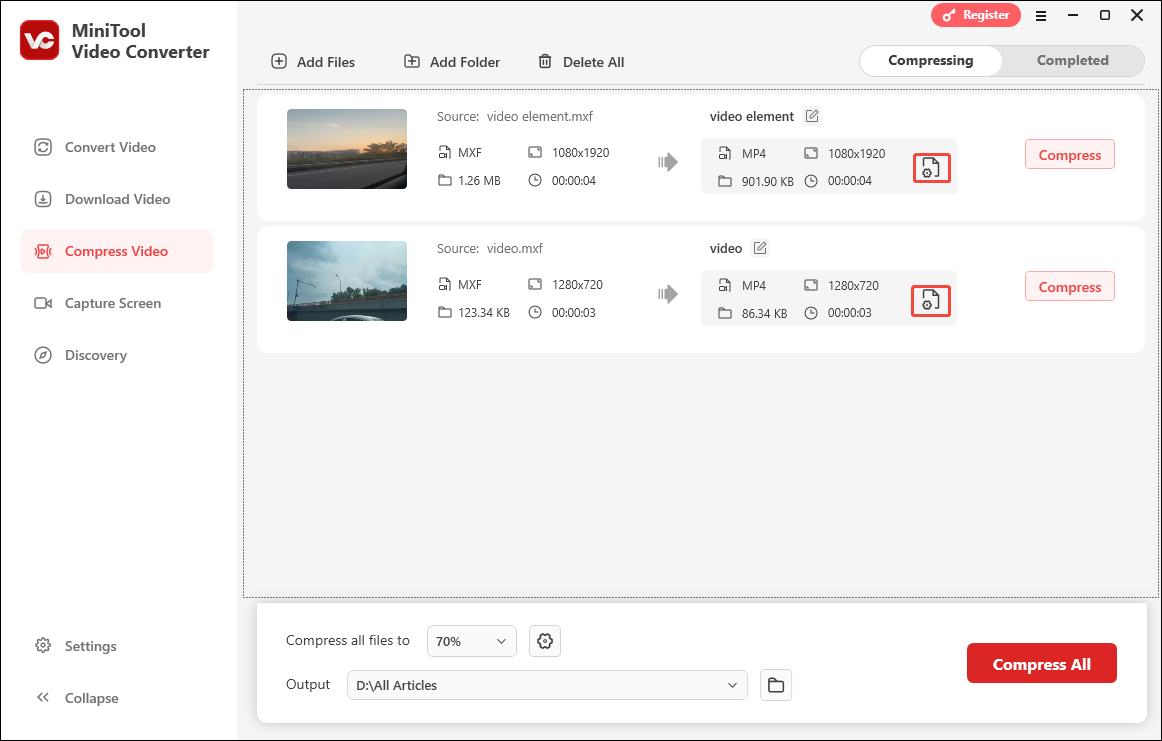Browse output folder with folder icon

[776, 685]
